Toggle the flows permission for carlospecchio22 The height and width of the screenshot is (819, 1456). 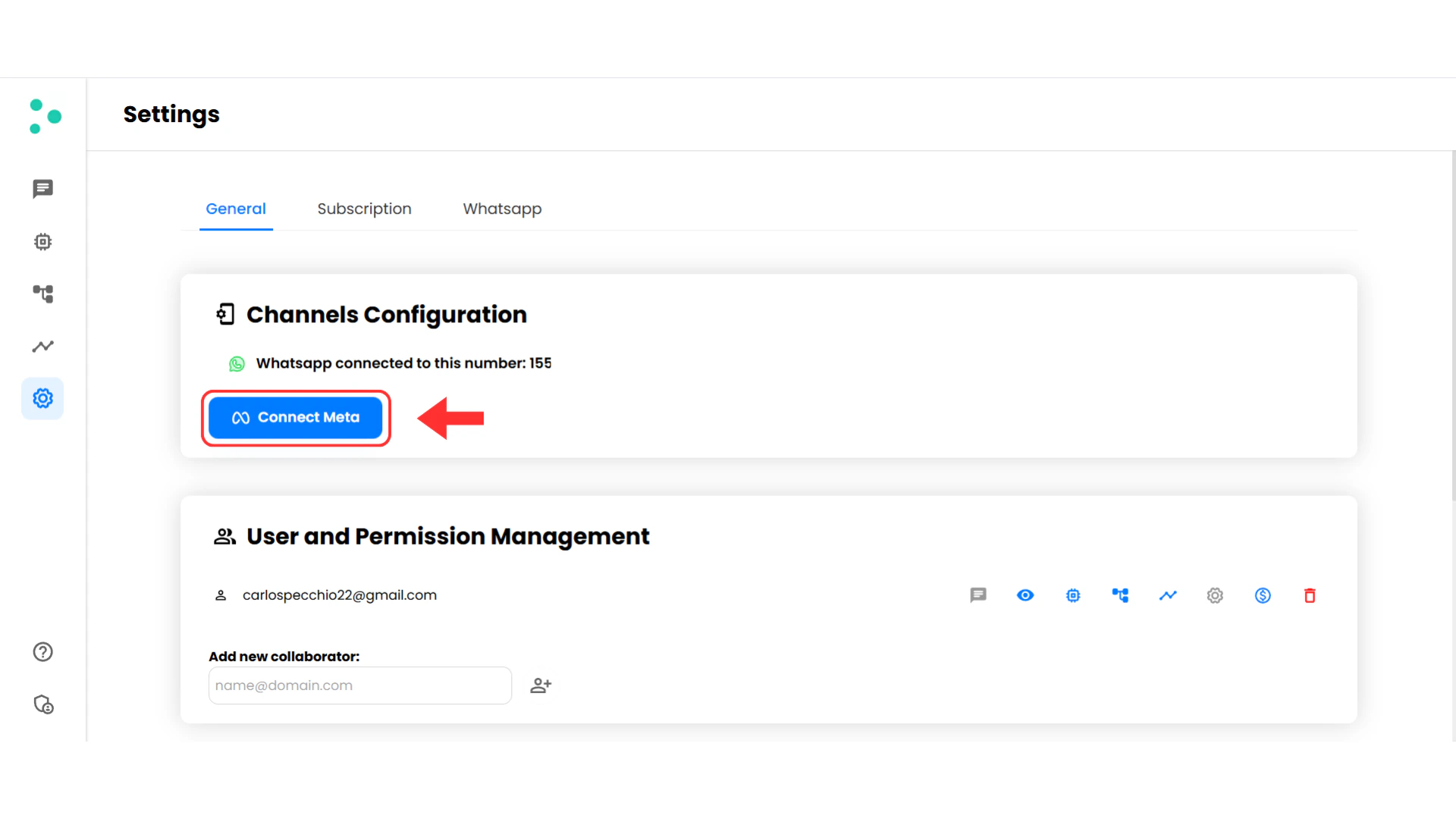(x=1121, y=595)
